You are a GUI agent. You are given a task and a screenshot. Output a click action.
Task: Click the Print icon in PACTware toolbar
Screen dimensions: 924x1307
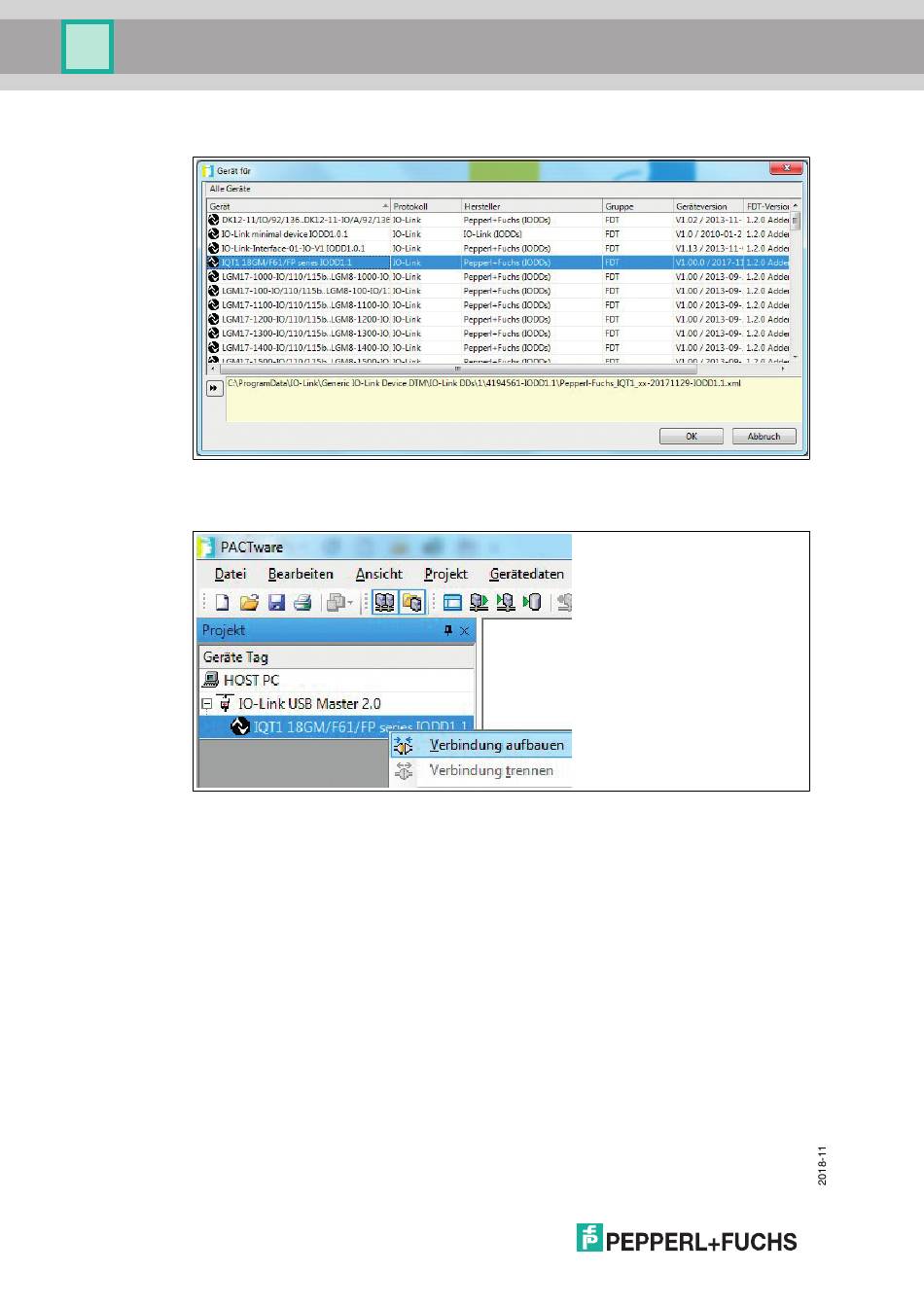coord(302,603)
